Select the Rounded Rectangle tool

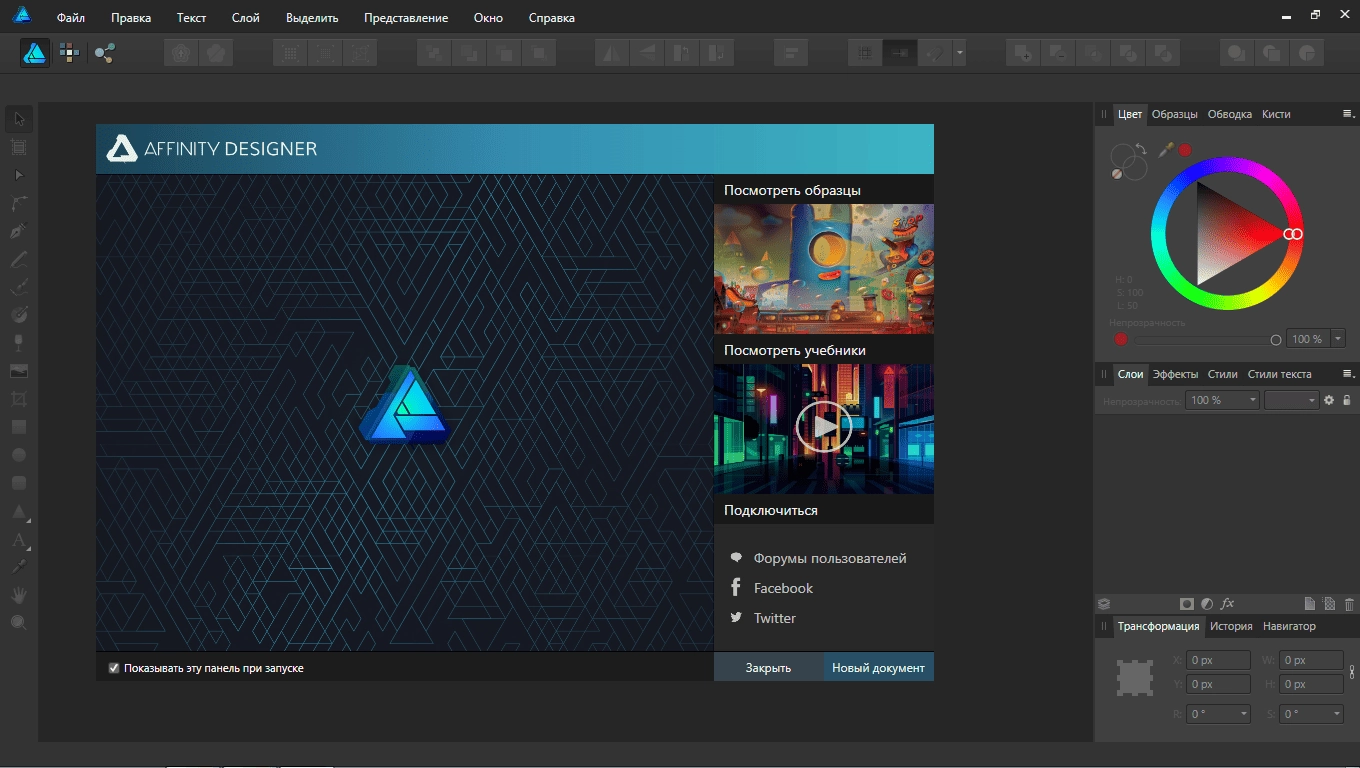coord(19,483)
